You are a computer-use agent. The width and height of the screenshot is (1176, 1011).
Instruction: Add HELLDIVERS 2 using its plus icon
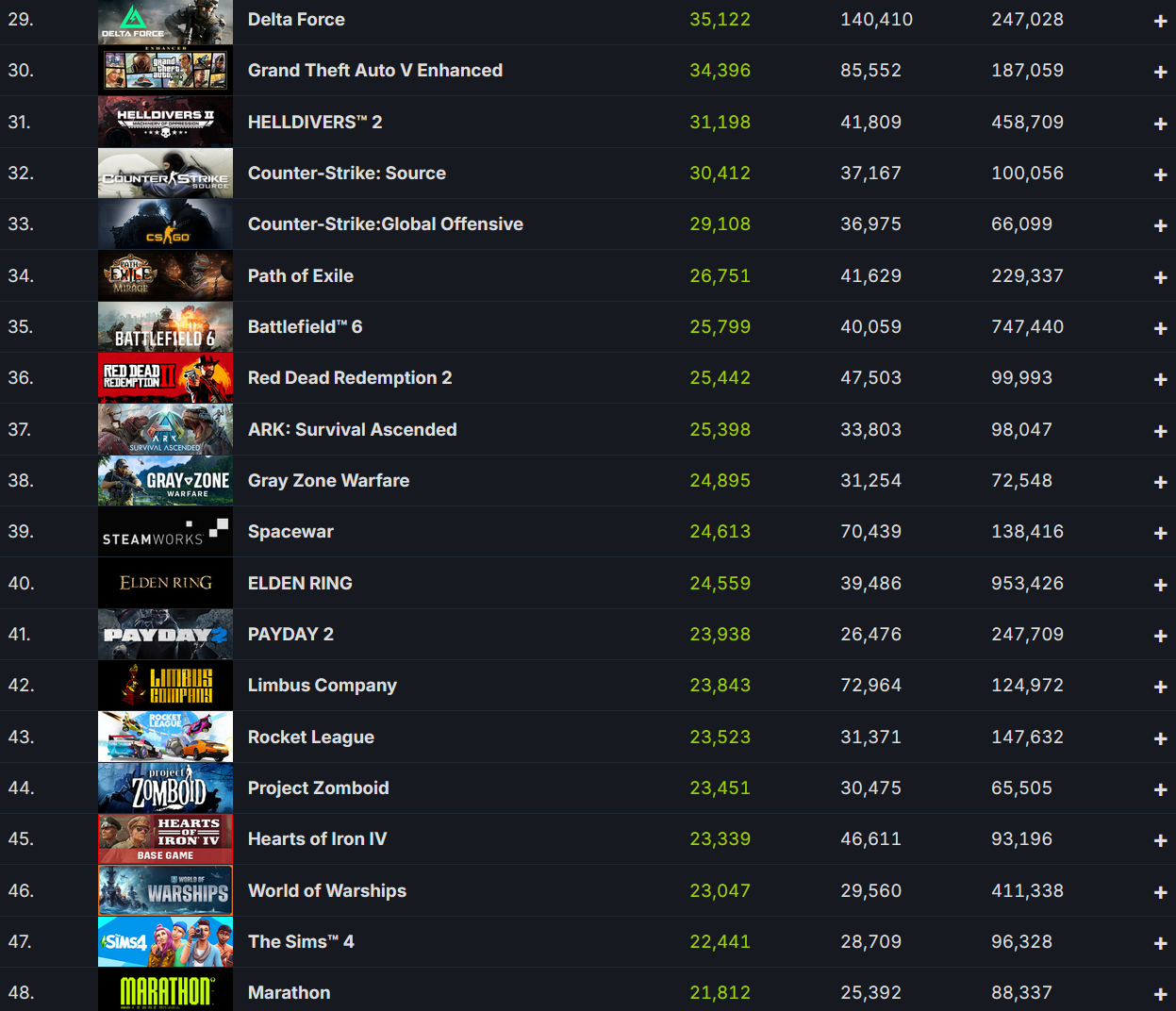[x=1160, y=124]
